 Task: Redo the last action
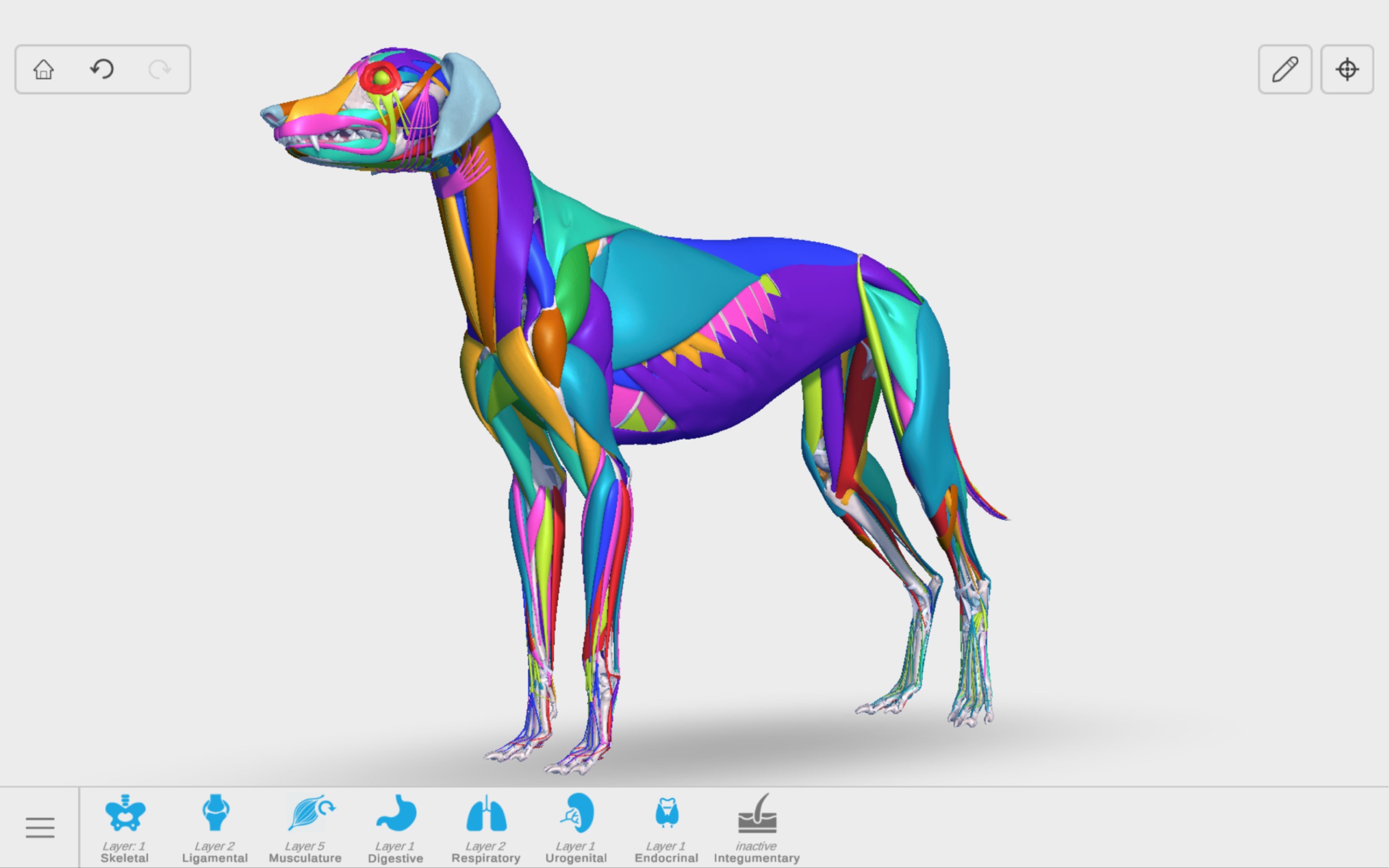(160, 69)
